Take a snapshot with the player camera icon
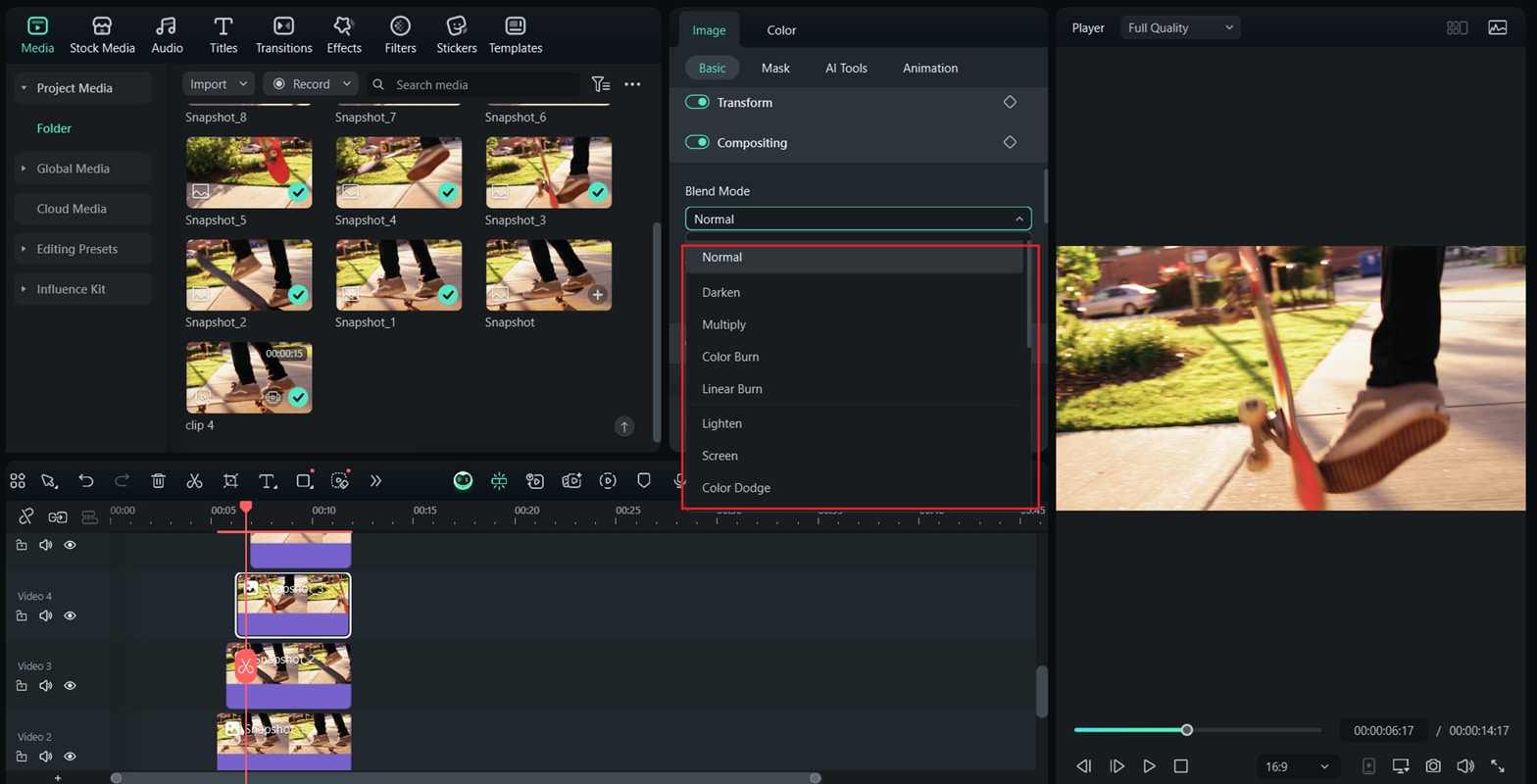The width and height of the screenshot is (1537, 784). click(x=1433, y=766)
